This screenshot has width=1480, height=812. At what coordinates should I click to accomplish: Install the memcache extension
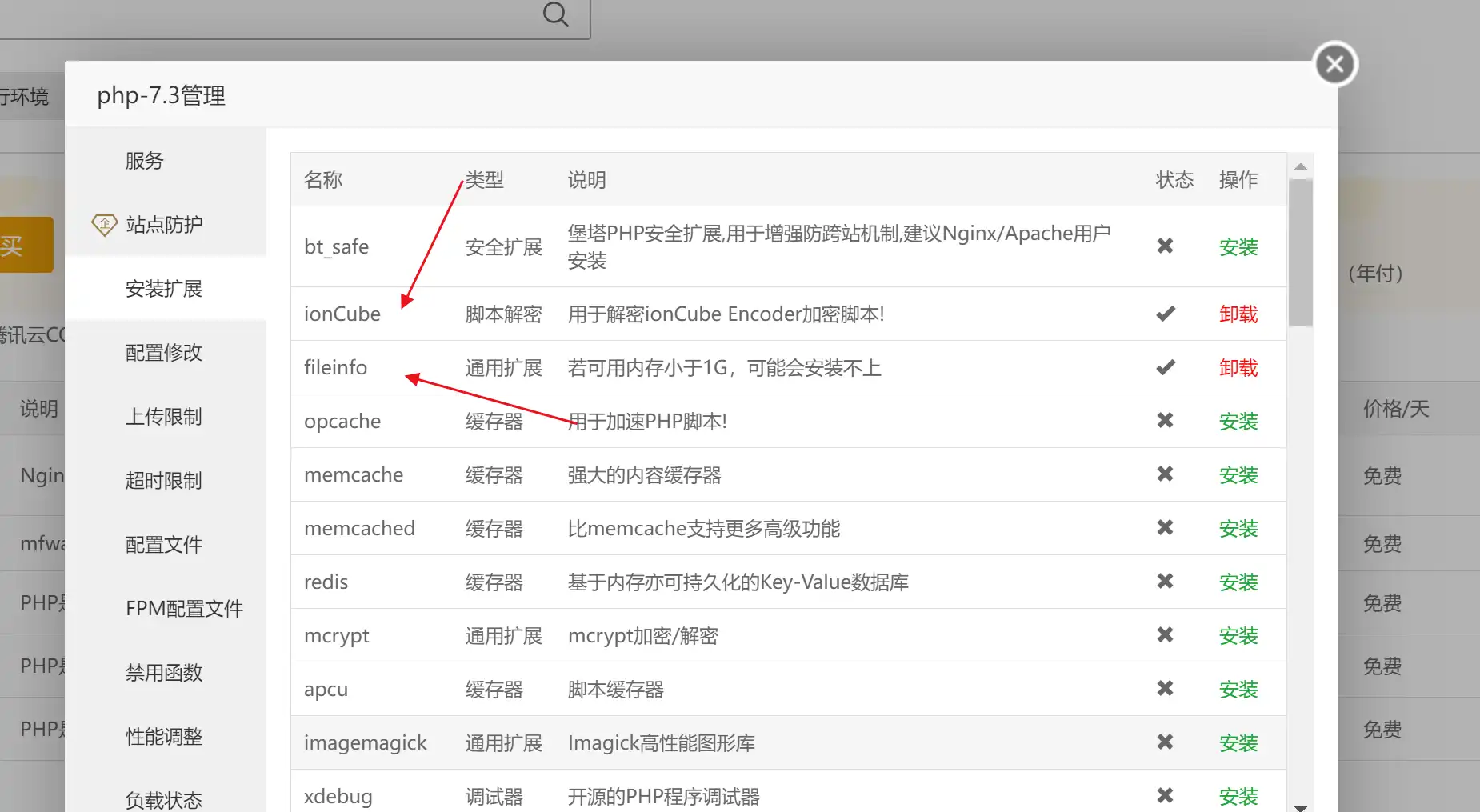tap(1238, 475)
